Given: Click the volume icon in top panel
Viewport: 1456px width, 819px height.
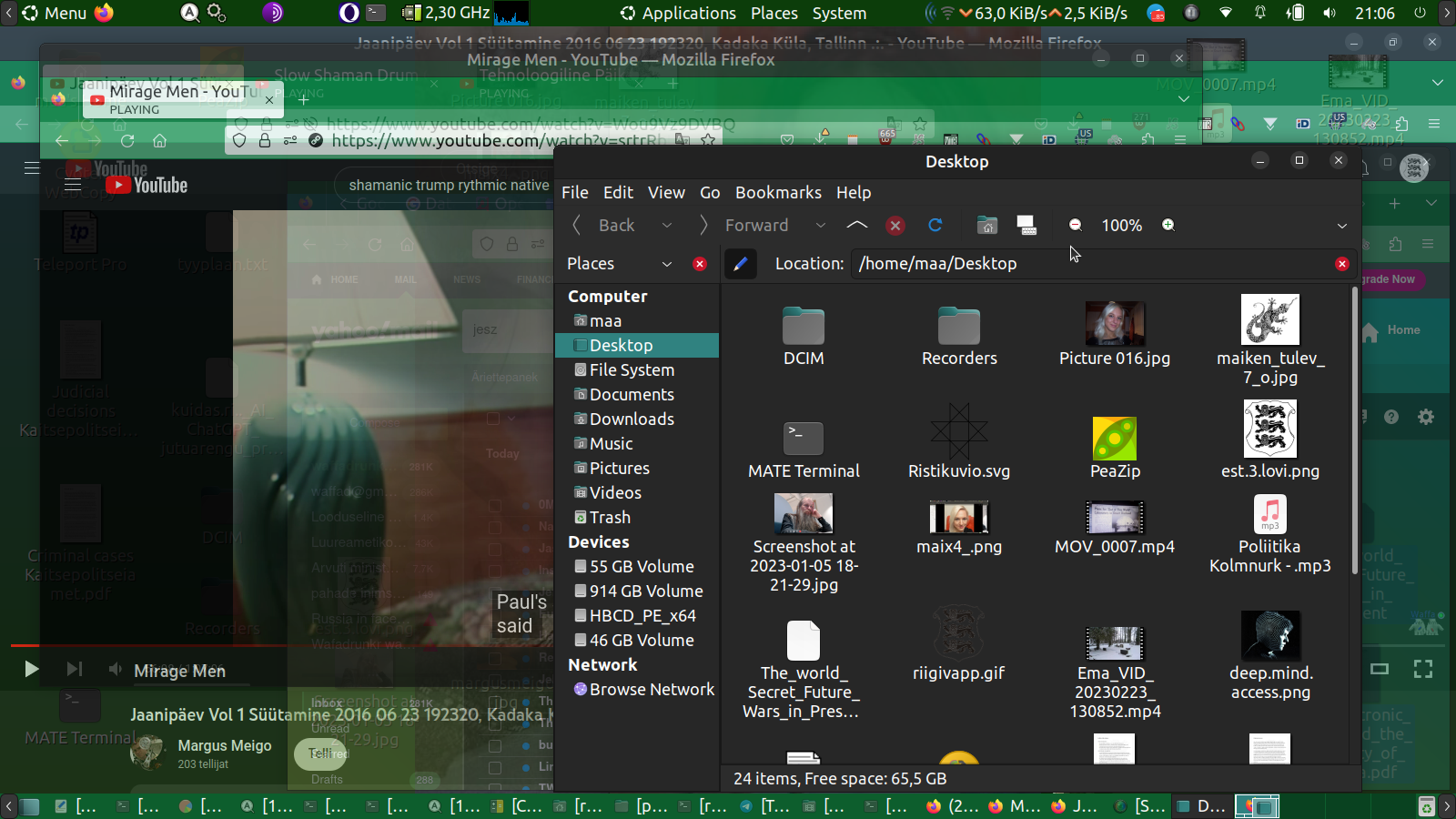Looking at the screenshot, I should pyautogui.click(x=1330, y=13).
